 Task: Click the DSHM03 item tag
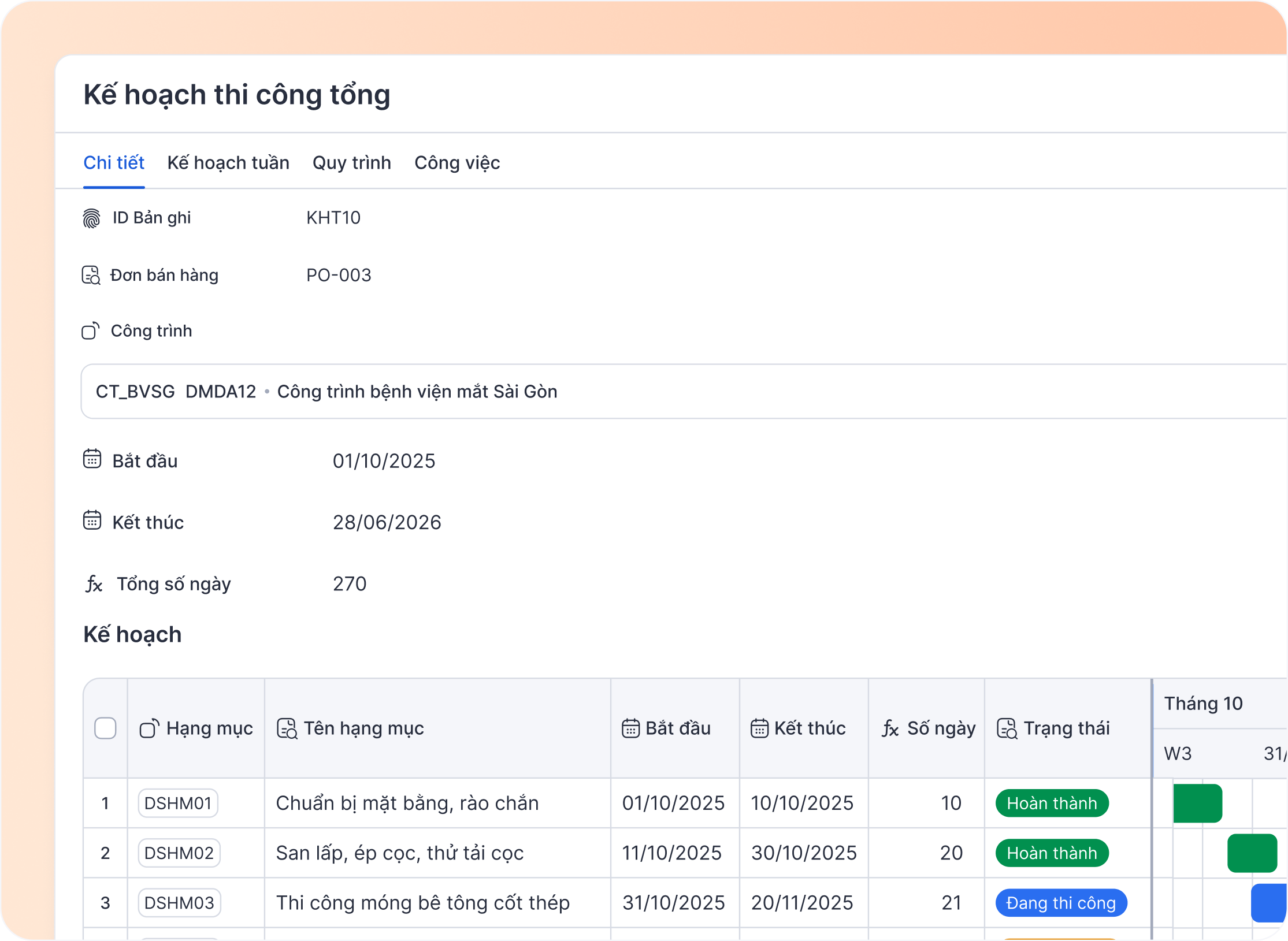click(179, 903)
